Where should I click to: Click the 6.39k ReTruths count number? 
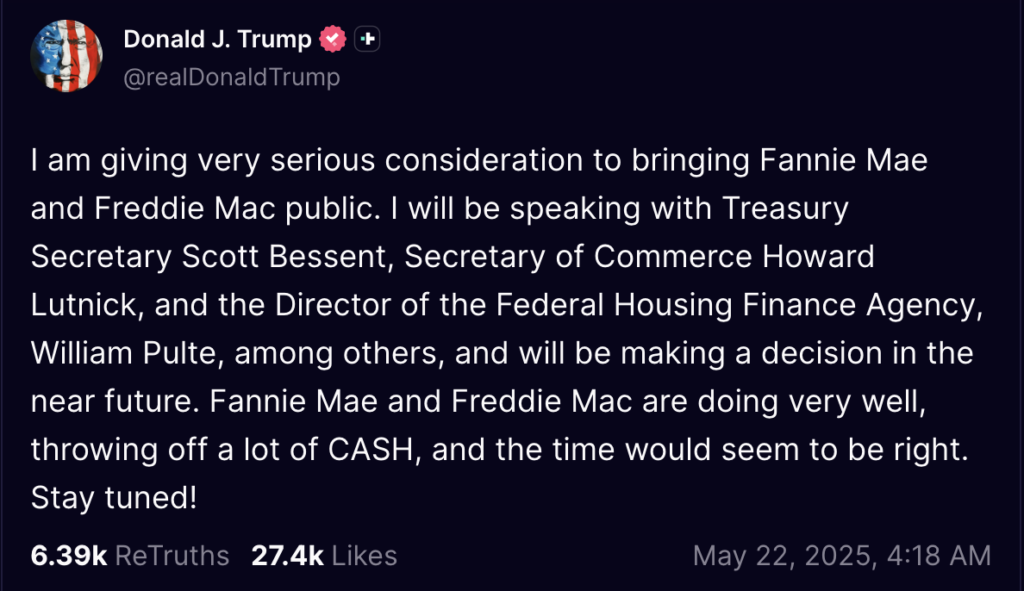(69, 556)
